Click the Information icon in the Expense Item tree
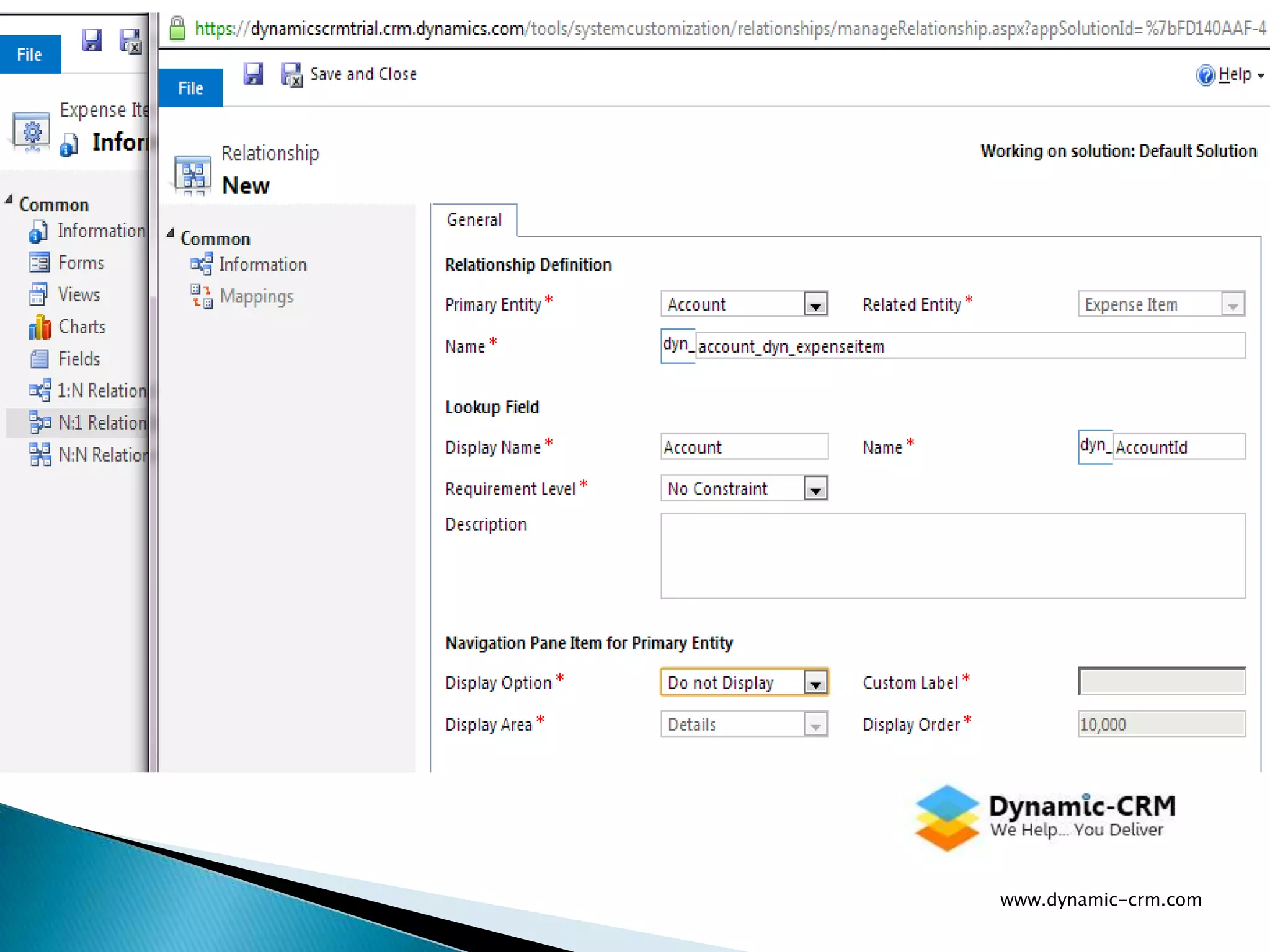 coord(38,232)
